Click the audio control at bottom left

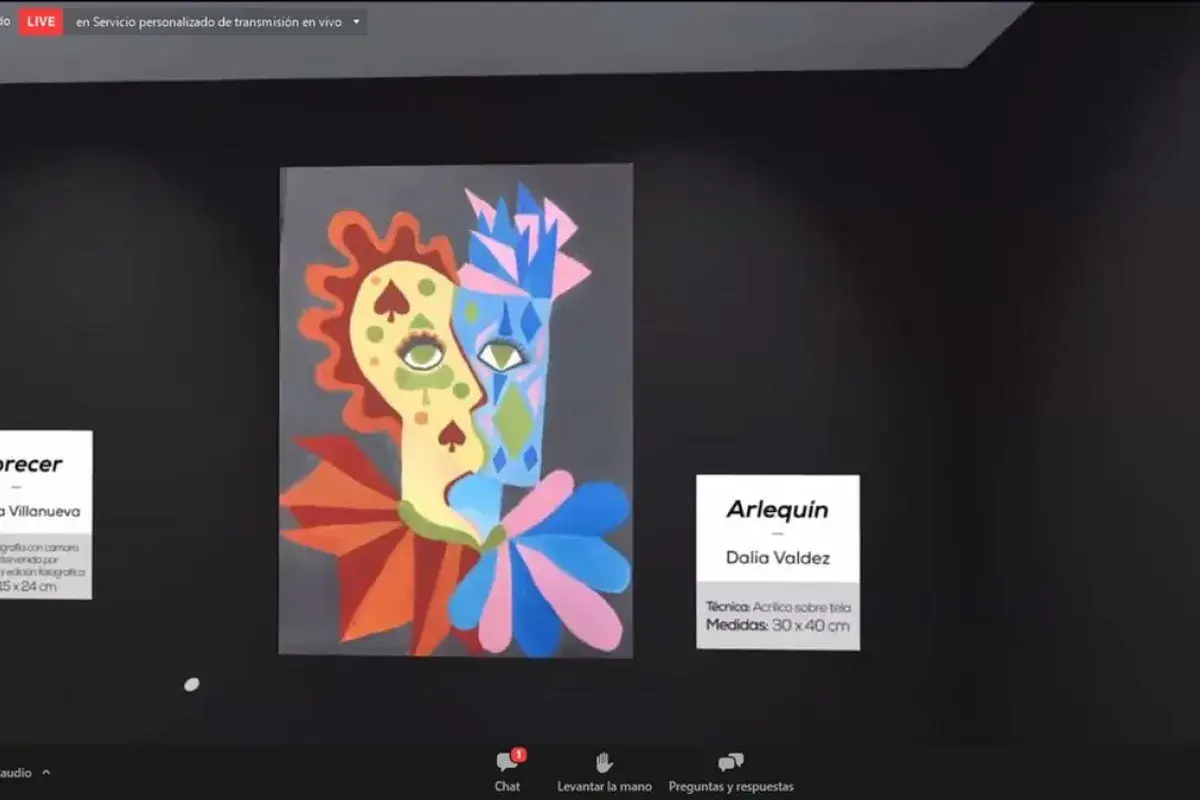point(15,772)
